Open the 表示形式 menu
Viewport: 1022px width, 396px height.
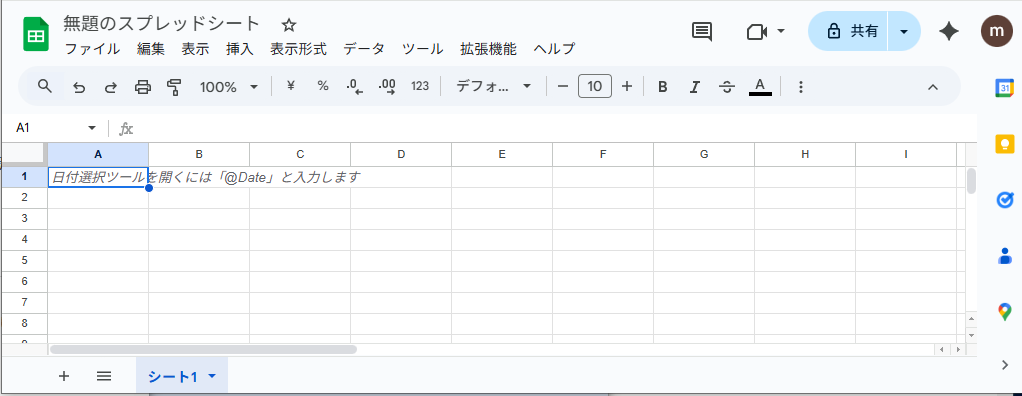click(299, 49)
